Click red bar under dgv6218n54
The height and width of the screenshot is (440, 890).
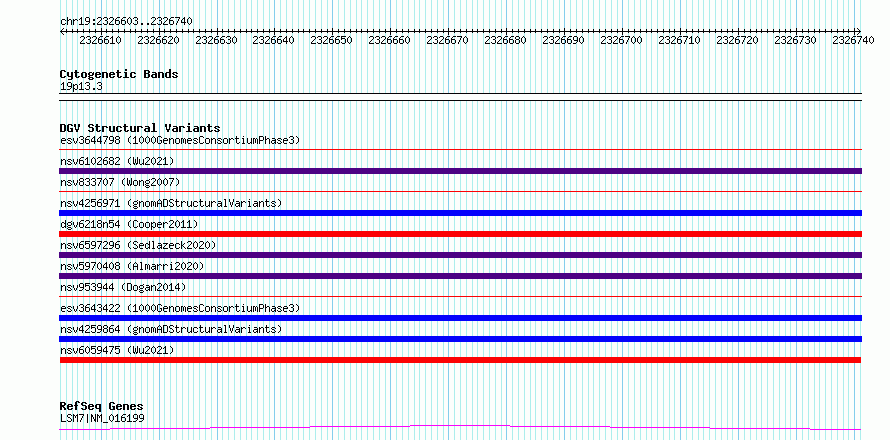(x=460, y=234)
